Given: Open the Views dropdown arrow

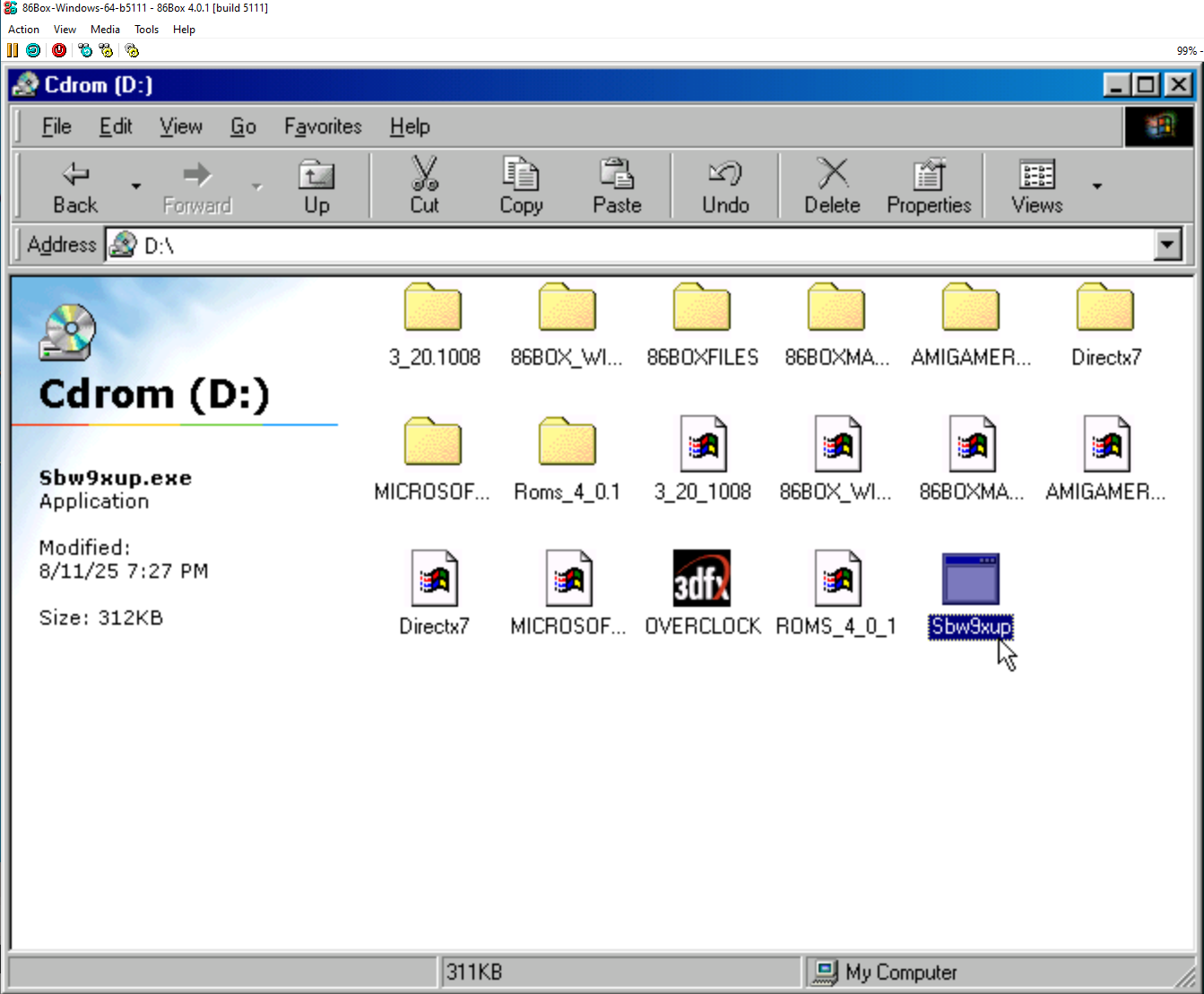Looking at the screenshot, I should coord(1096,186).
